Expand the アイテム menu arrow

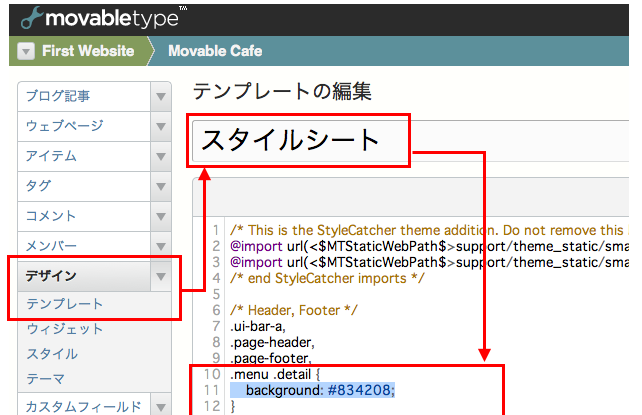pyautogui.click(x=161, y=156)
